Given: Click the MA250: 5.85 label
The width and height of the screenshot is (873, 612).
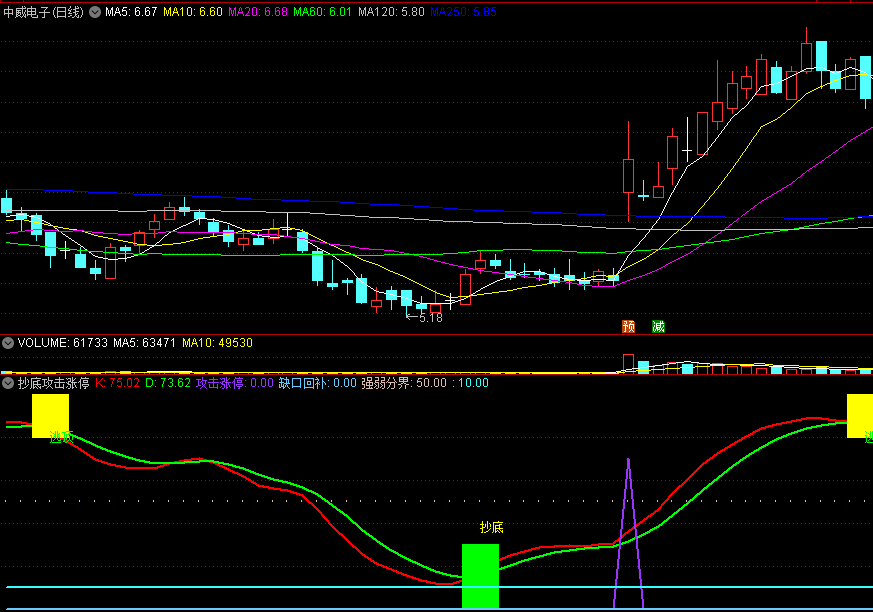Looking at the screenshot, I should [463, 12].
